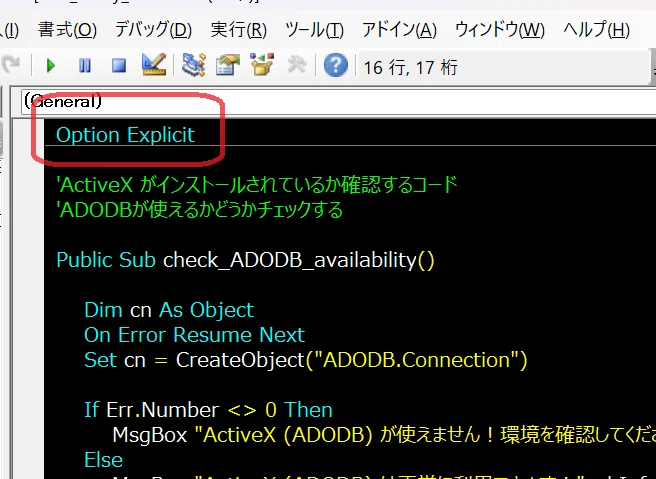This screenshot has width=656, height=479.
Task: Click the redo arrow icon
Action: tap(10, 65)
